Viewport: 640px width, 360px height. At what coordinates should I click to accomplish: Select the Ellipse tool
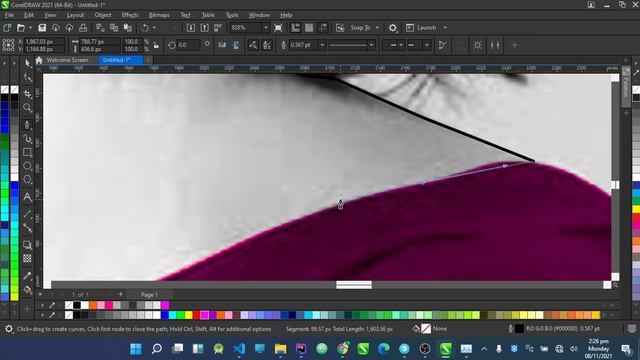point(27,166)
